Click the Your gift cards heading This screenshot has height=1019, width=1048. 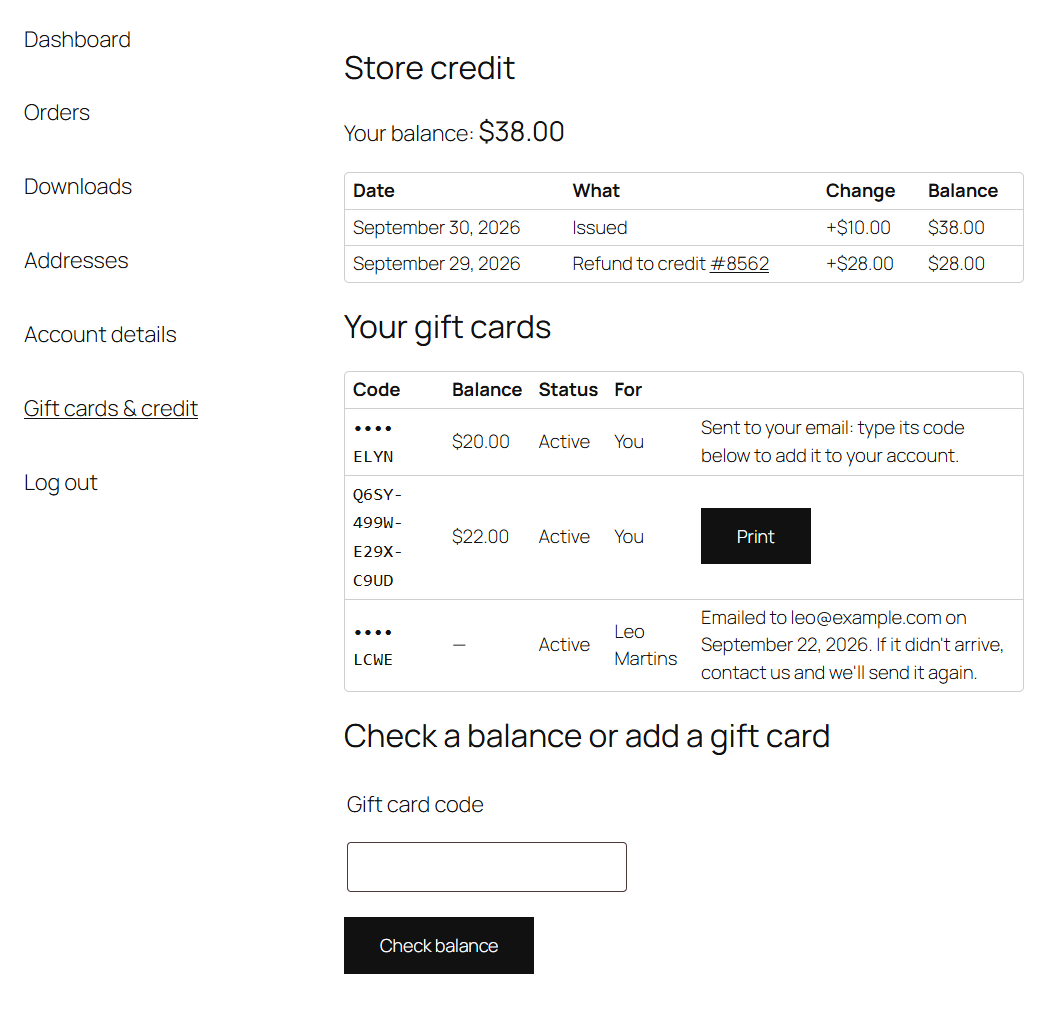(447, 327)
